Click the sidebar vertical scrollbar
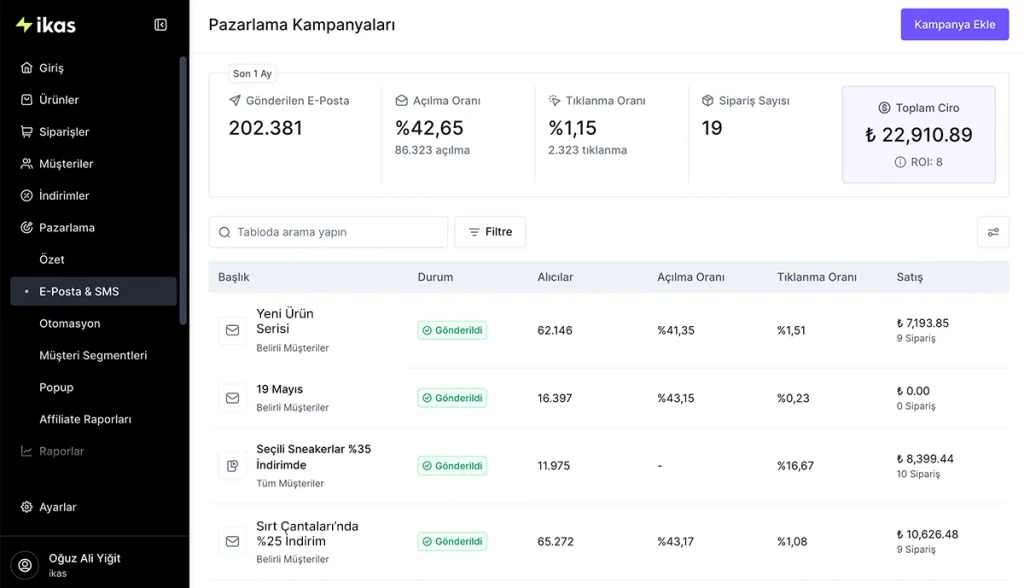1024x588 pixels. (x=182, y=190)
